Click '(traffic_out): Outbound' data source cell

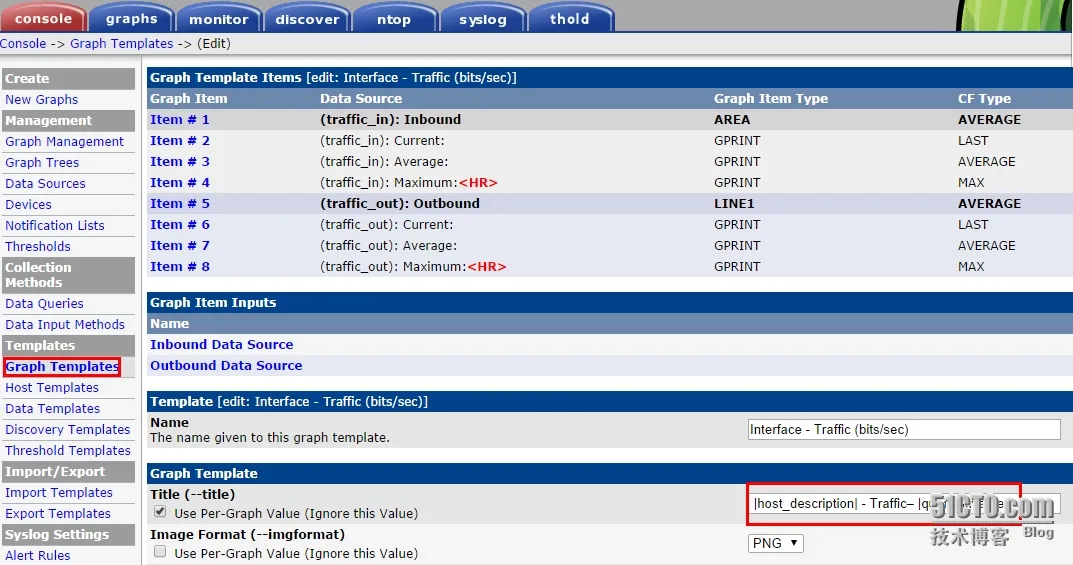400,204
